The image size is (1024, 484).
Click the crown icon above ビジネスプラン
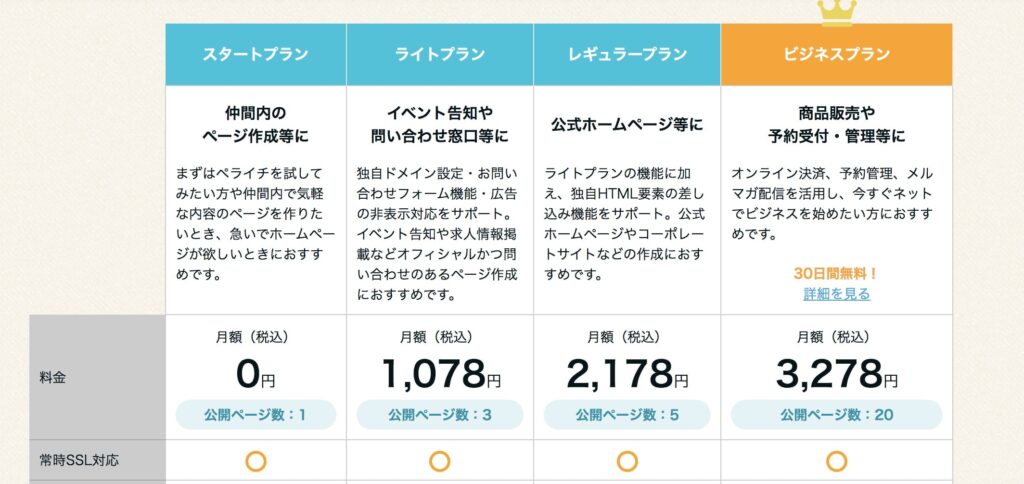pyautogui.click(x=837, y=13)
